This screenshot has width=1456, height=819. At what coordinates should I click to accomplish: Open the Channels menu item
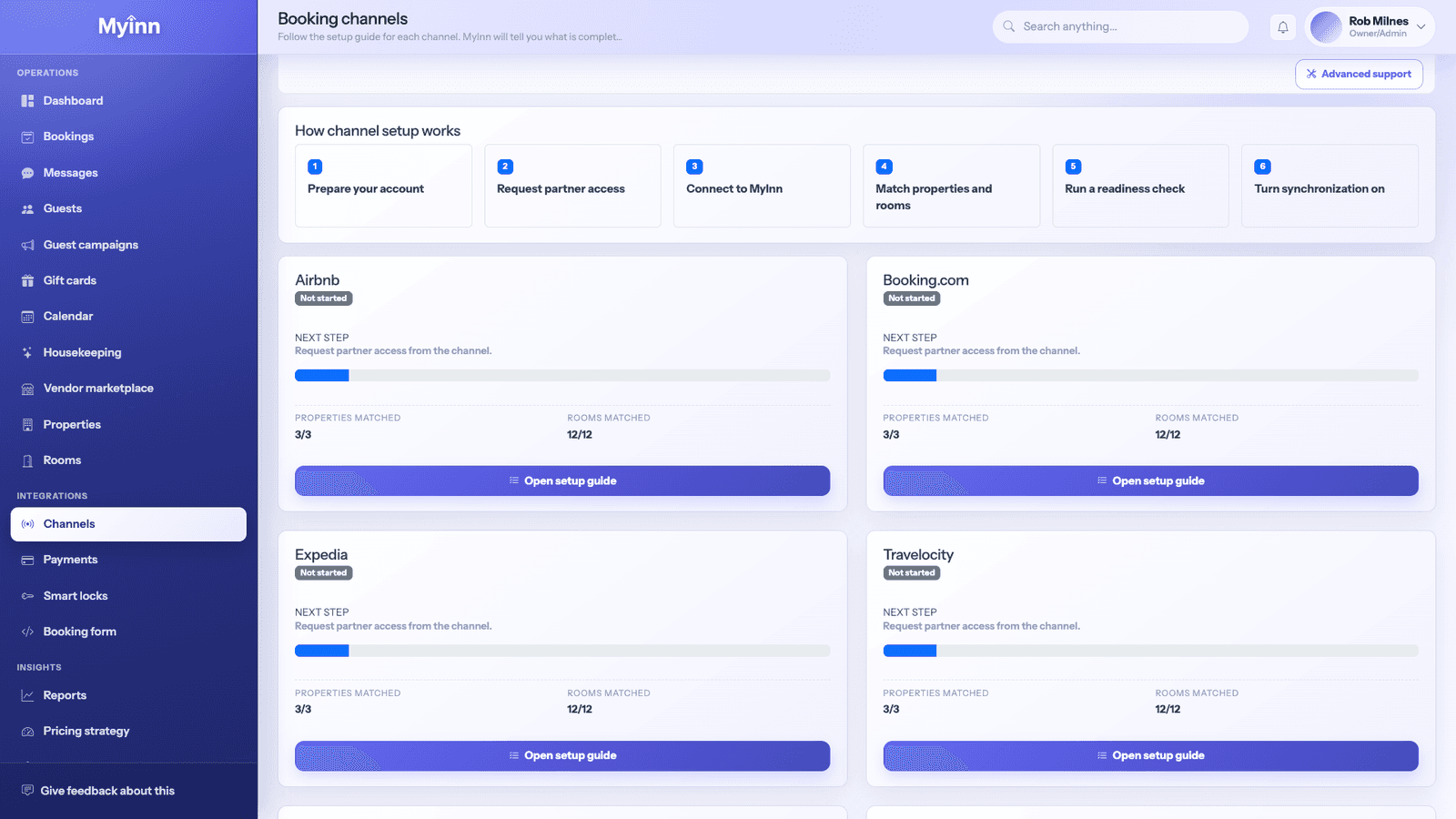(128, 524)
